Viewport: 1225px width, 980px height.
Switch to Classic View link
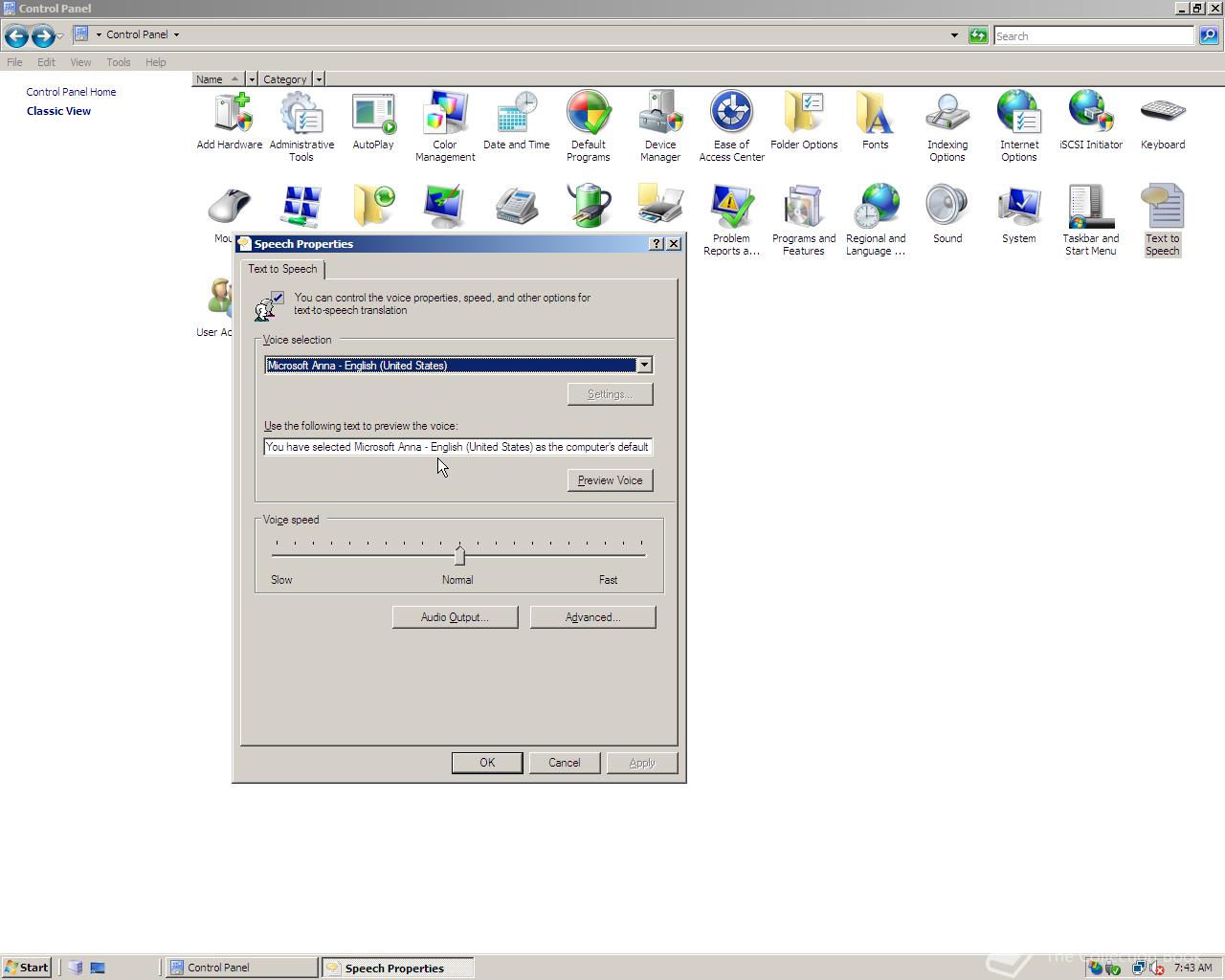[58, 111]
